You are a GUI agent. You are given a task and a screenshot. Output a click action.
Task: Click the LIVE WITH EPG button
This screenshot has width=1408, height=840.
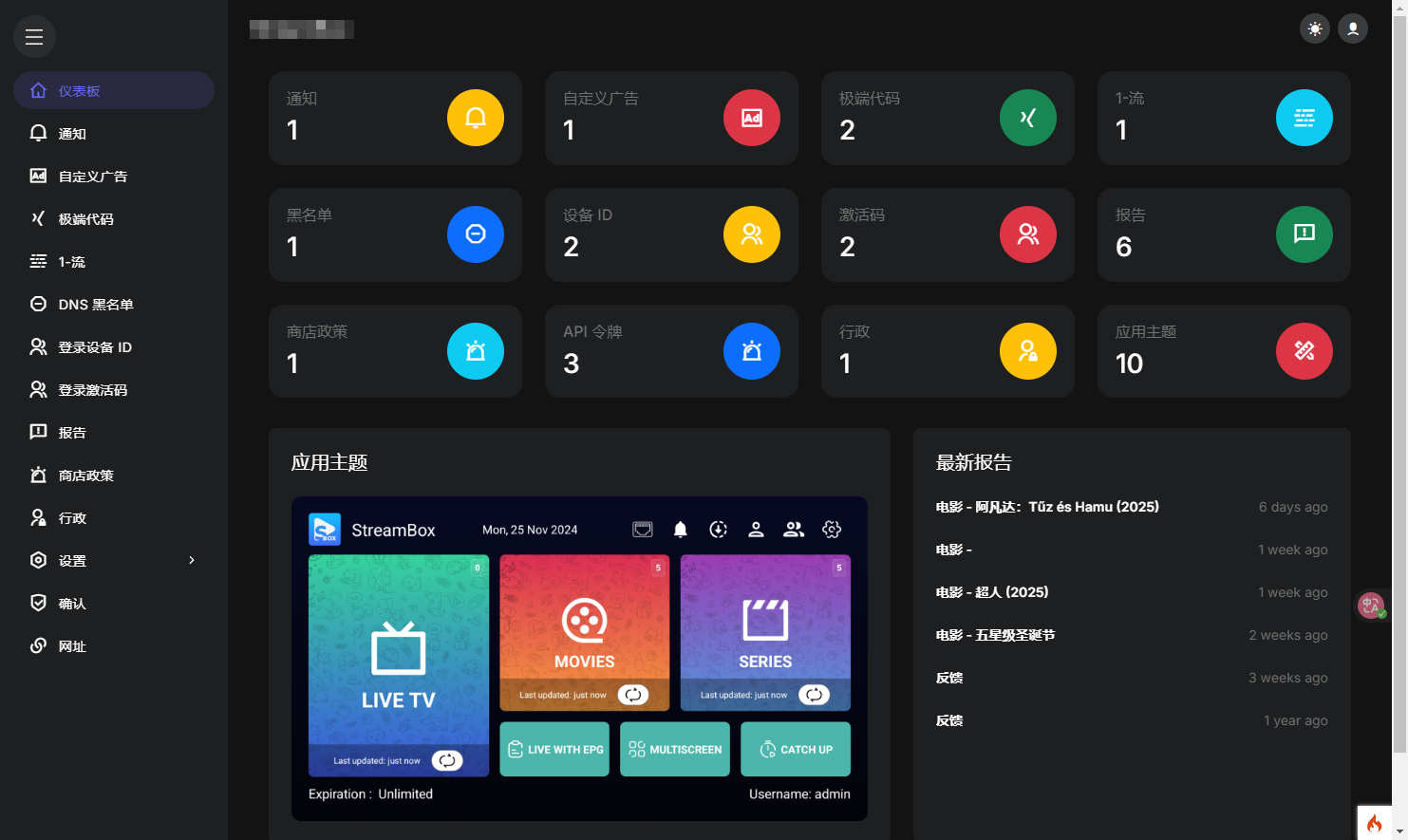[x=554, y=749]
